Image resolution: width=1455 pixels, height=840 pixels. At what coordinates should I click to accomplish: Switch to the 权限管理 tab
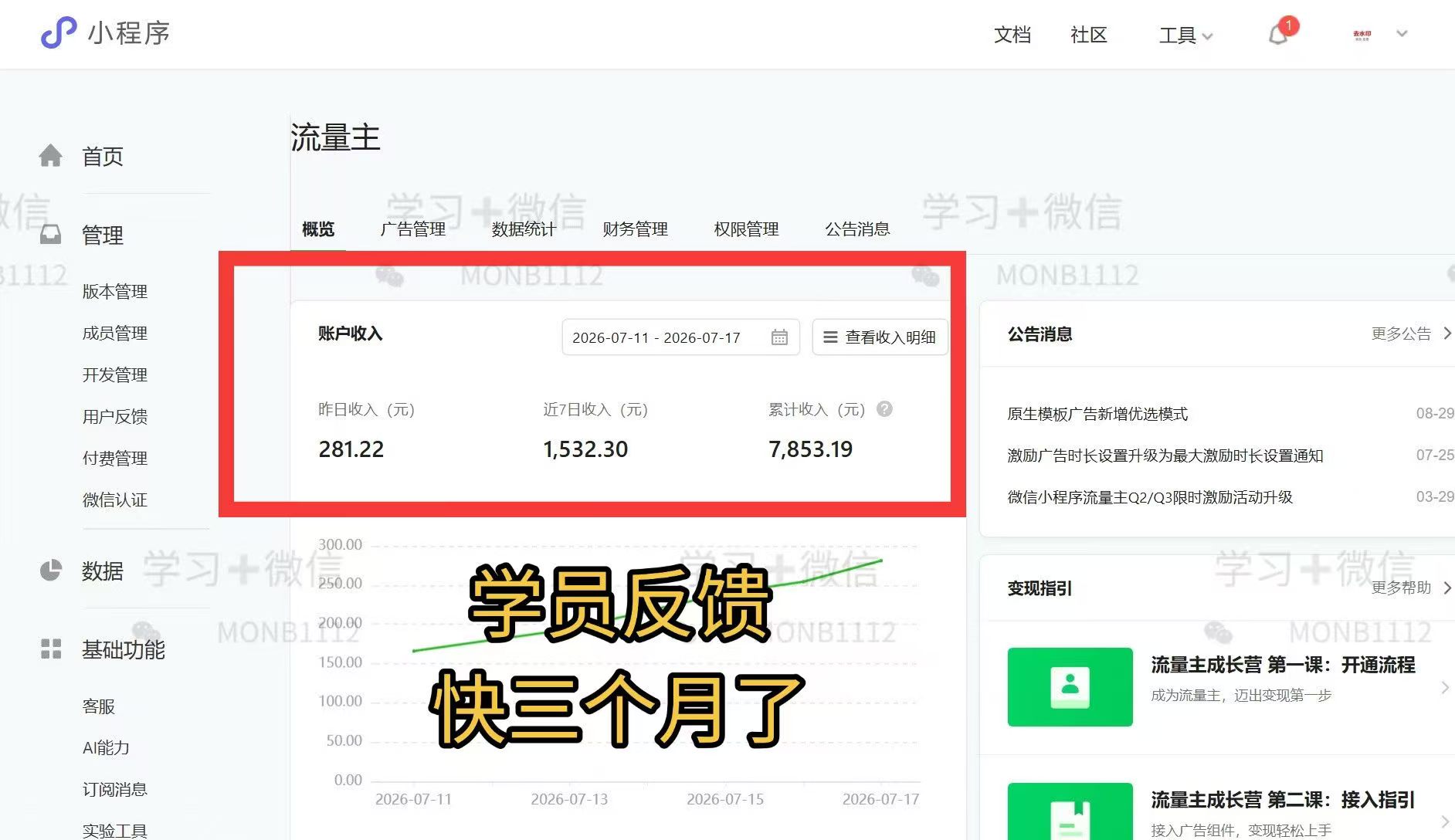[x=747, y=229]
